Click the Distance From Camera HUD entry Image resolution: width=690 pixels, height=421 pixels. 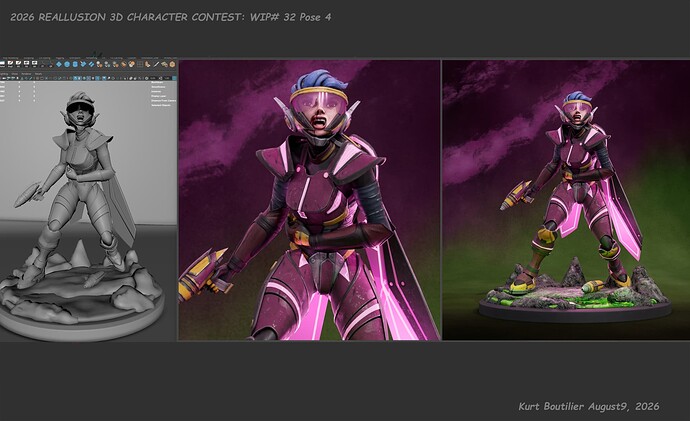(164, 101)
